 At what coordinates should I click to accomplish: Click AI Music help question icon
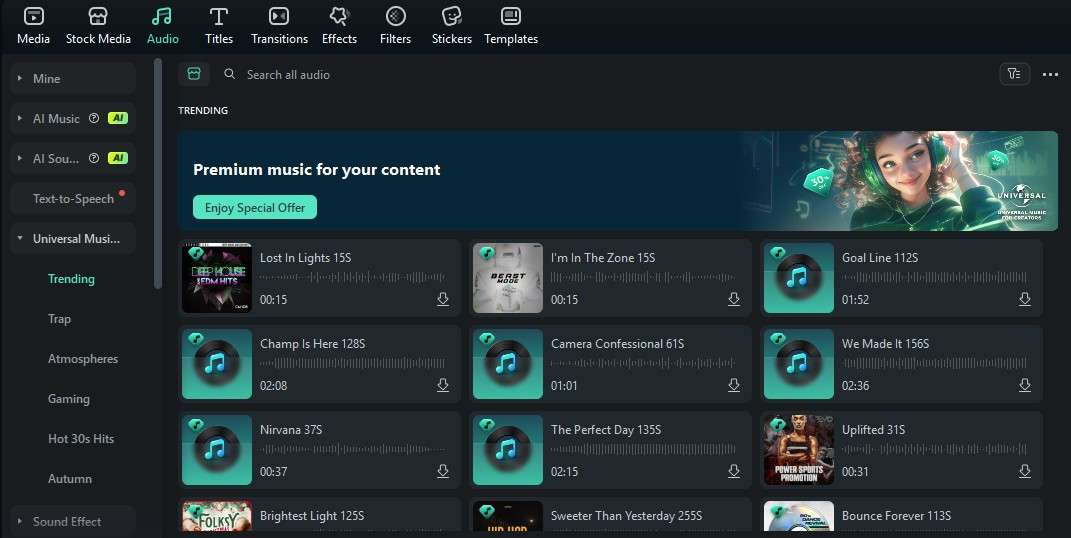[94, 118]
